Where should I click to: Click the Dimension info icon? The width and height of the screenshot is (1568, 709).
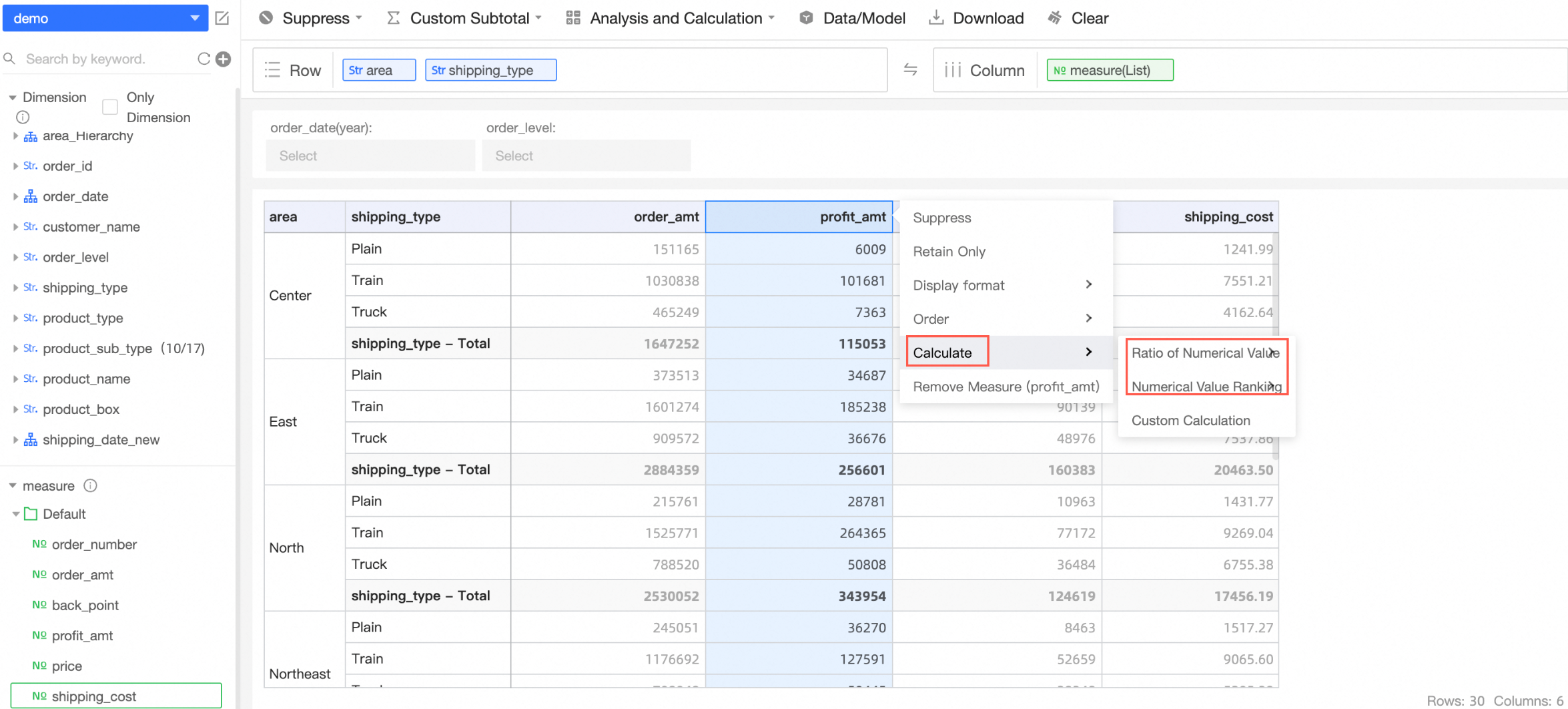pyautogui.click(x=23, y=117)
